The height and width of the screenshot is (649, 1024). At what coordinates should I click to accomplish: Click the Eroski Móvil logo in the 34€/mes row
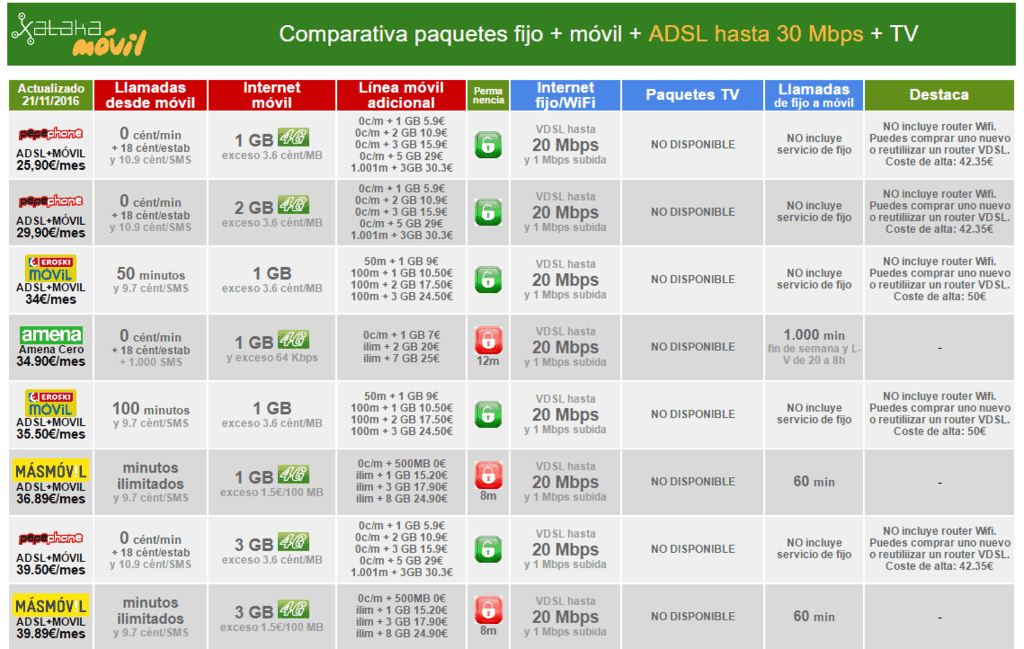coord(51,268)
